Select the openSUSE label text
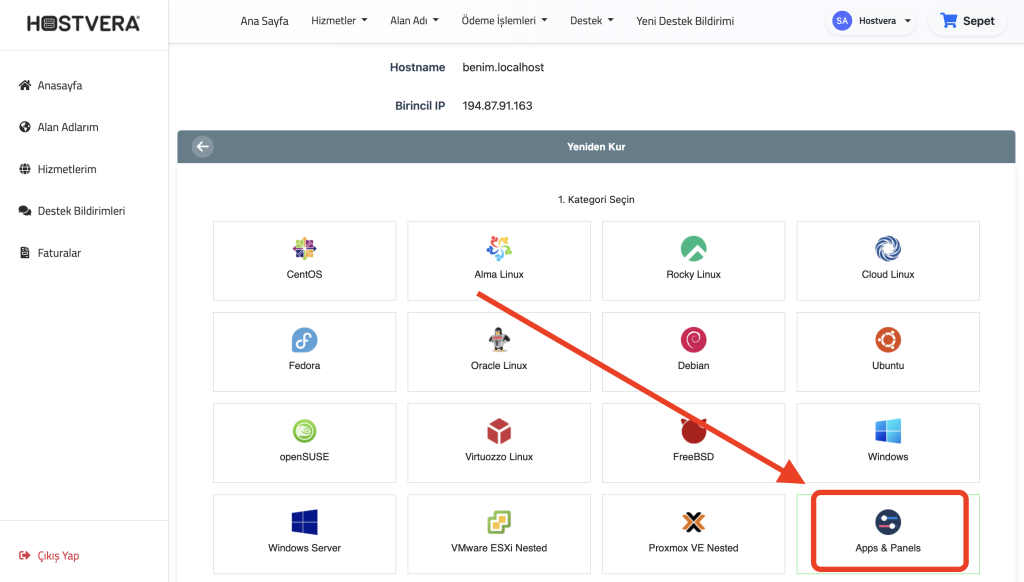This screenshot has width=1024, height=582. [304, 457]
